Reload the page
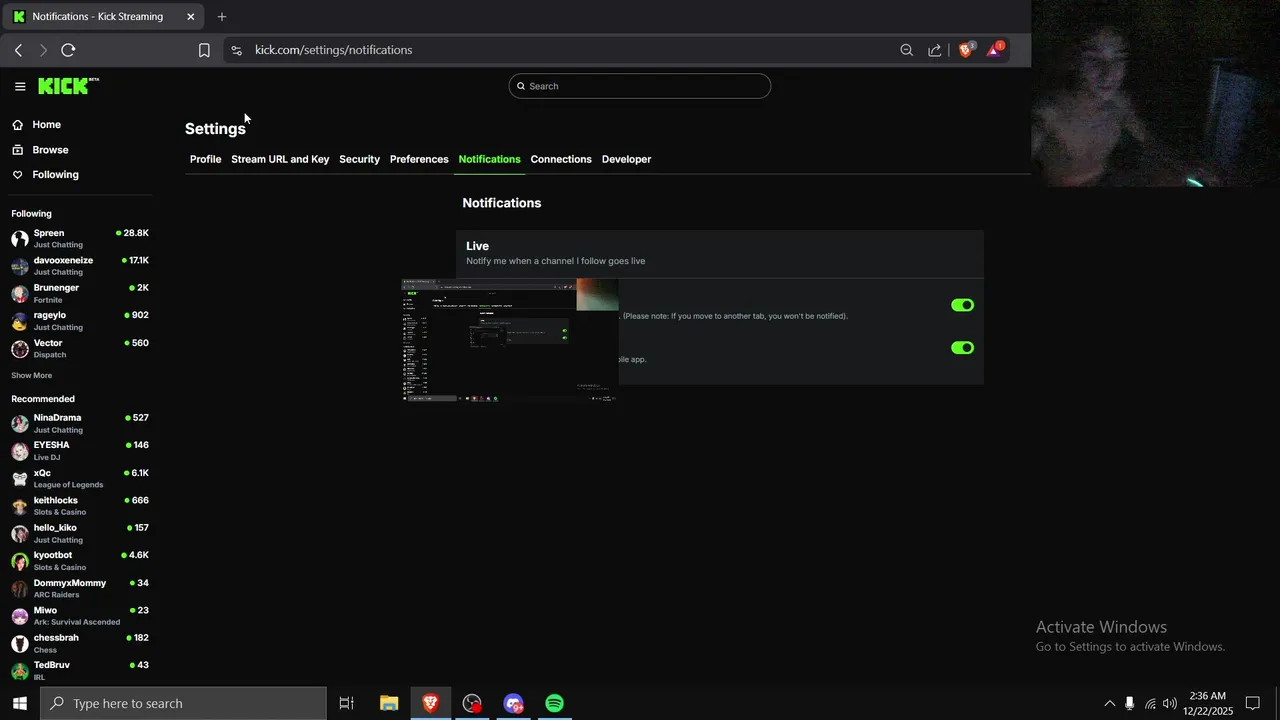 (x=68, y=50)
